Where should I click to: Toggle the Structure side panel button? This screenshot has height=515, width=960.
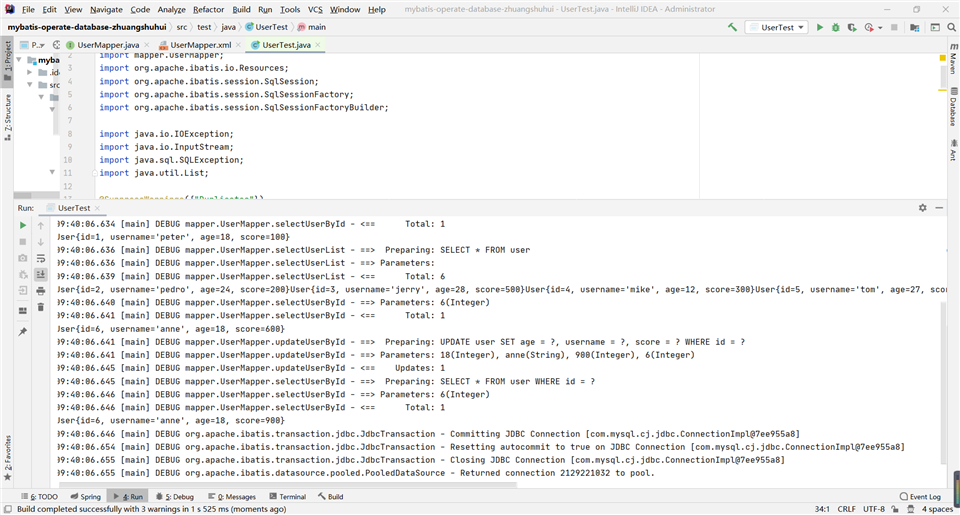click(7, 118)
